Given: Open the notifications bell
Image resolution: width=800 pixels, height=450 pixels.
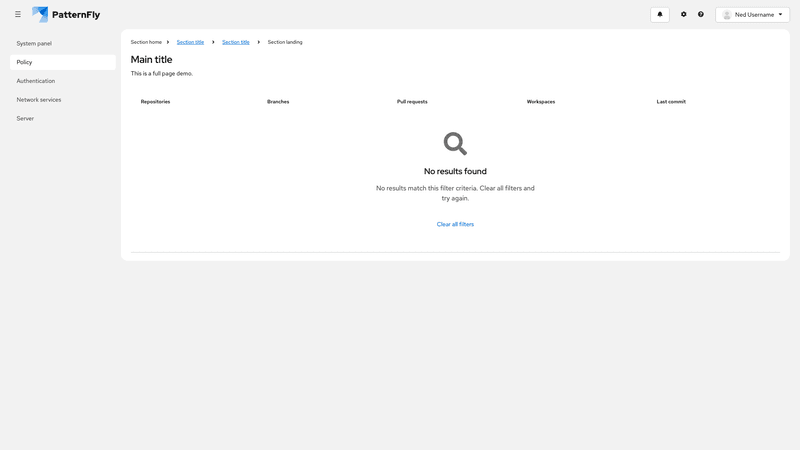Looking at the screenshot, I should coord(660,15).
